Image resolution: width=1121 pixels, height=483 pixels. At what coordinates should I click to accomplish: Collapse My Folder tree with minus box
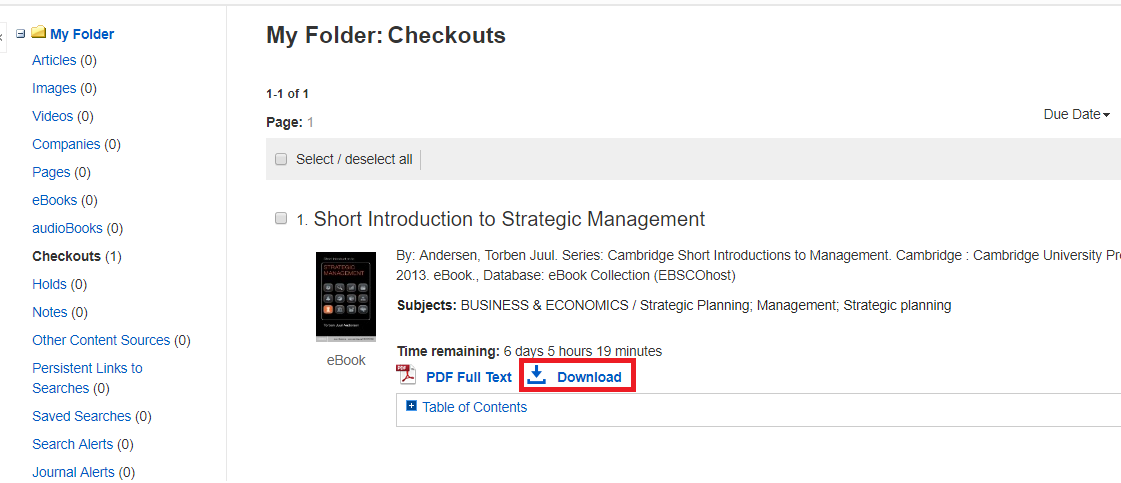point(21,33)
